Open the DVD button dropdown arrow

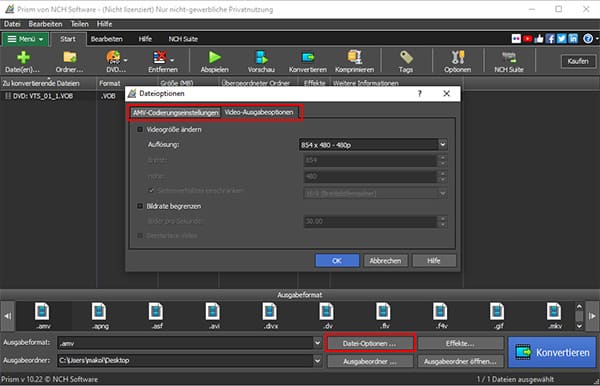coord(126,60)
